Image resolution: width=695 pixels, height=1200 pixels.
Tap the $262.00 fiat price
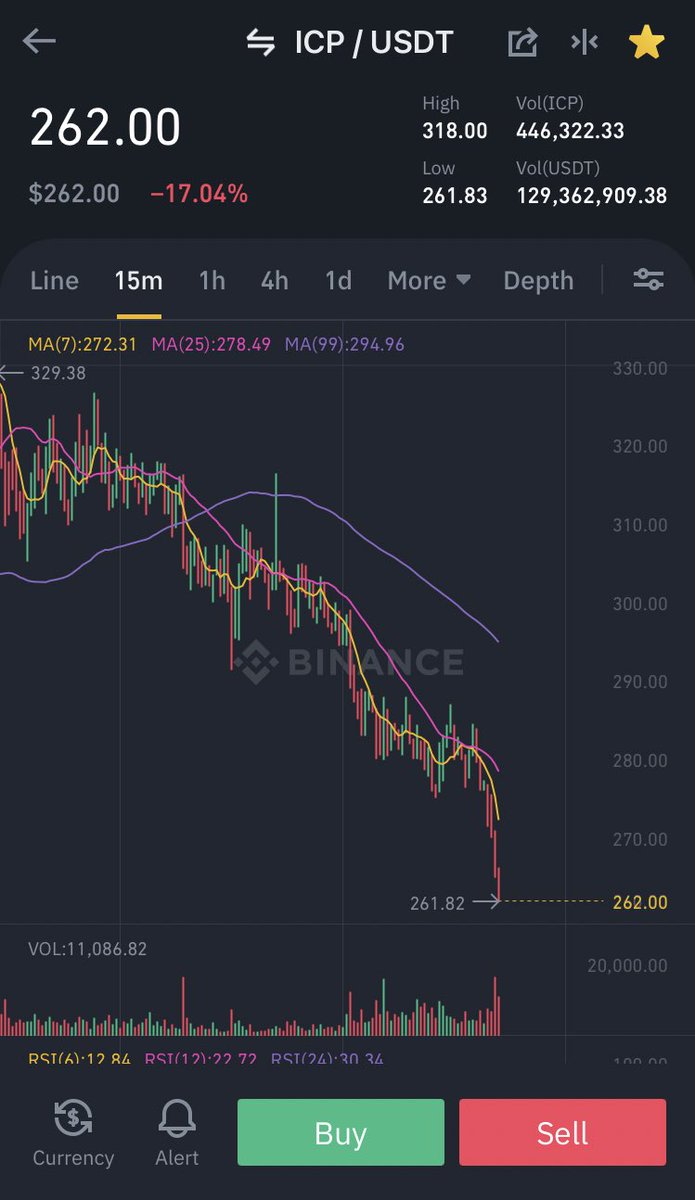(74, 194)
